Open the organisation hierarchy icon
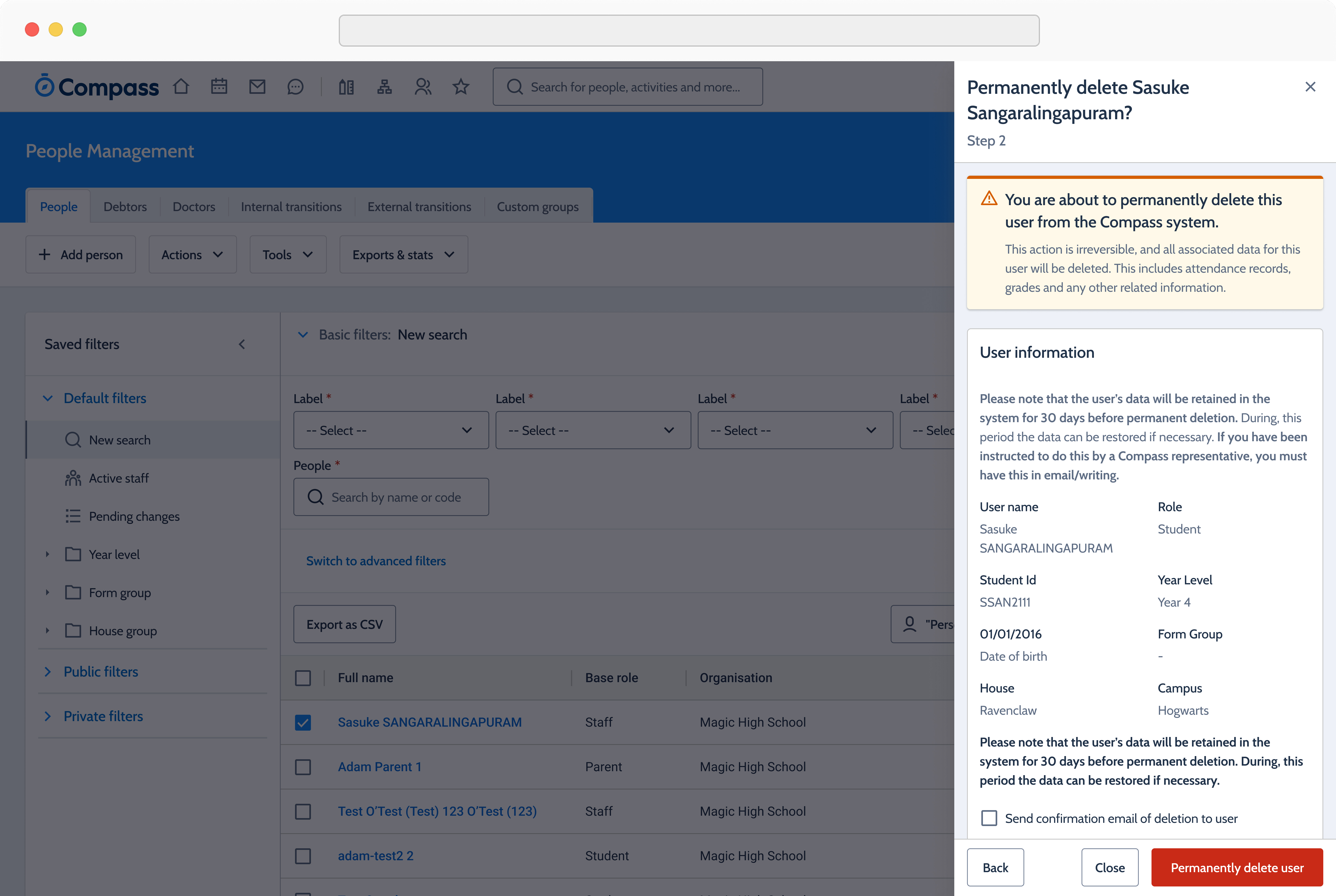The image size is (1336, 896). 384,87
